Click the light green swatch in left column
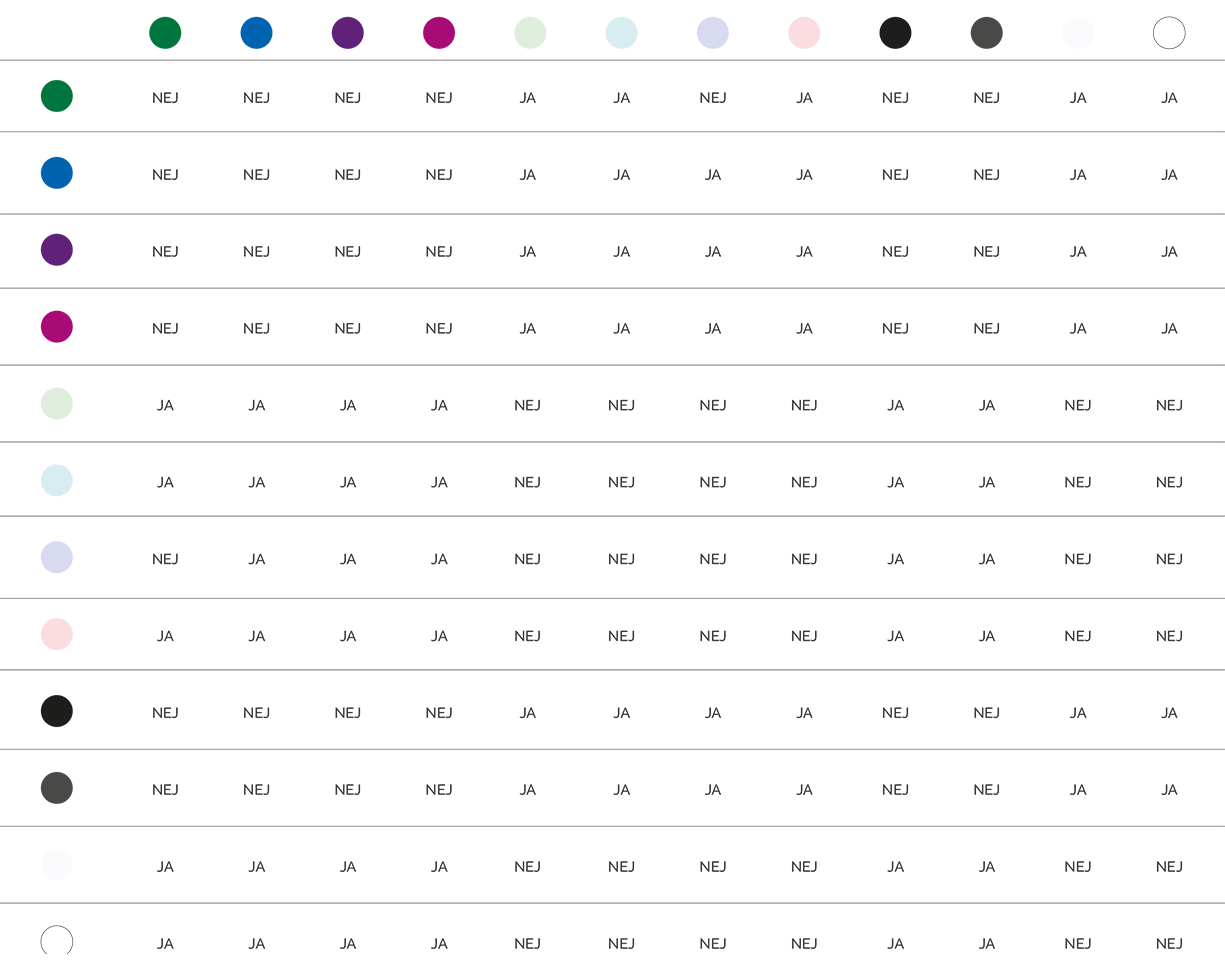Screen dimensions: 1225x970 pos(57,404)
